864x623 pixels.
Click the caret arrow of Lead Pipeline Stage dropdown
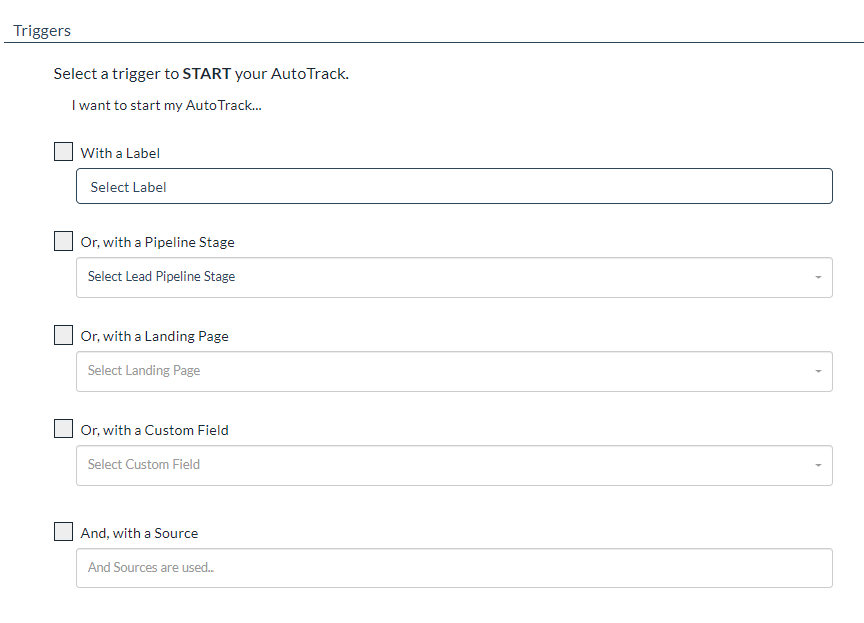818,277
